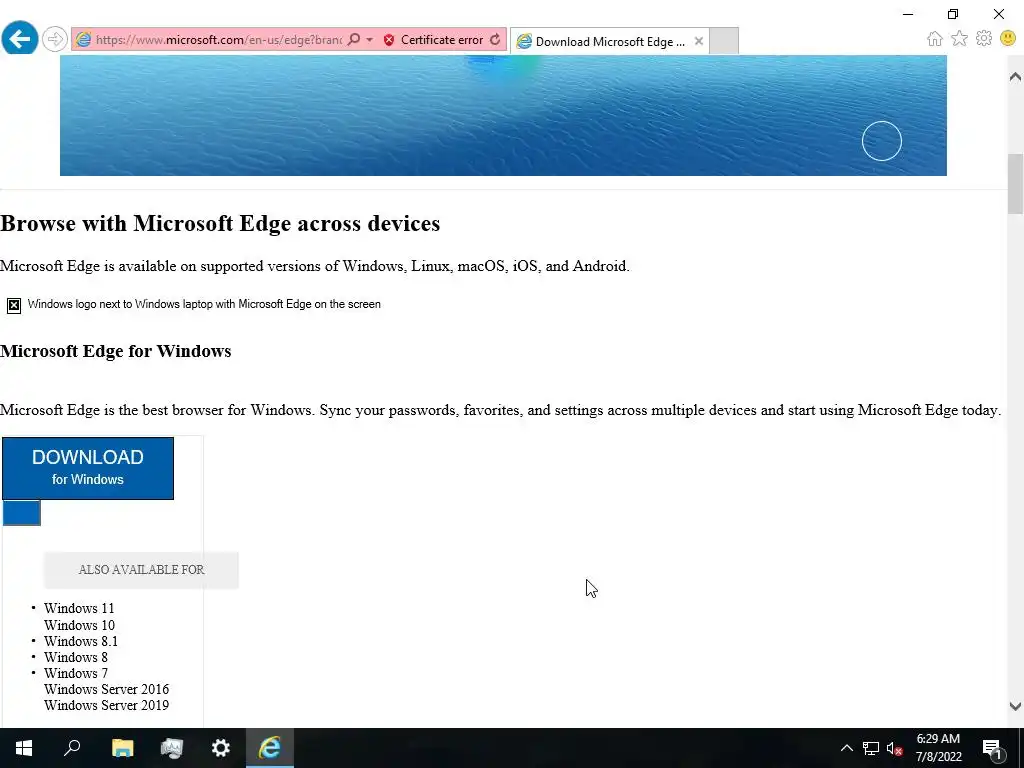This screenshot has height=768, width=1024.
Task: Open Server Manager taskbar icon
Action: tap(171, 748)
